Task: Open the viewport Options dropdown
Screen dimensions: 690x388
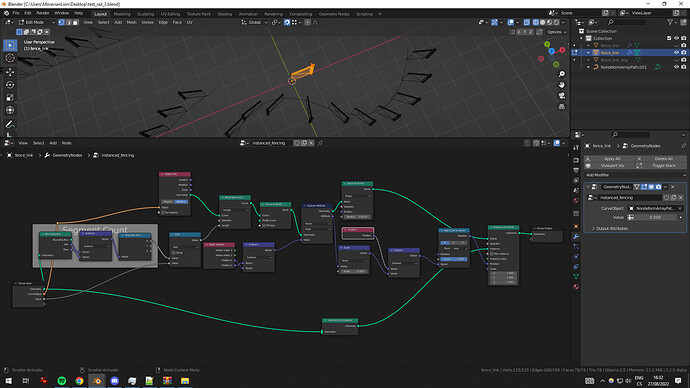Action: [556, 32]
